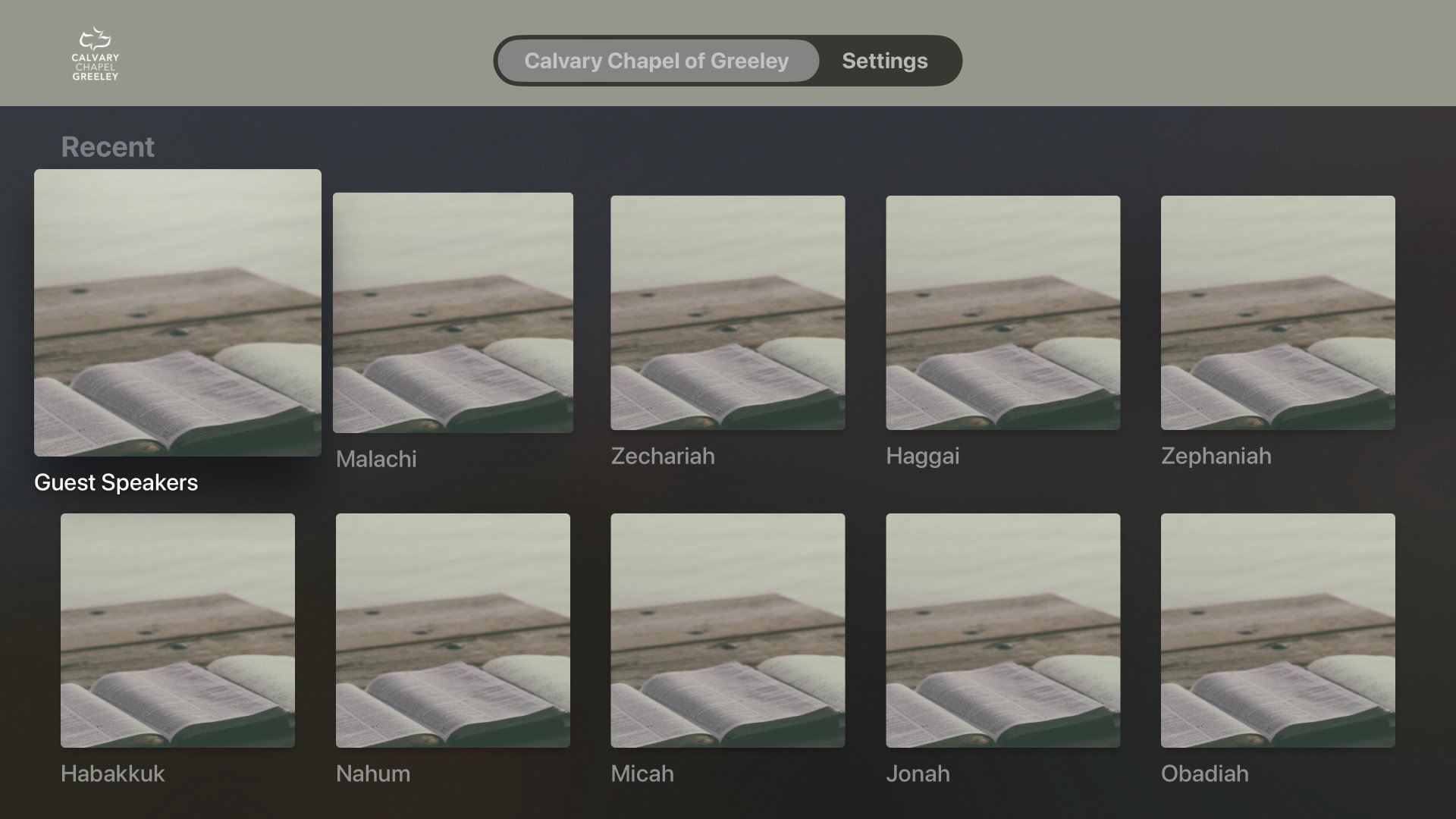Viewport: 1456px width, 819px height.
Task: Select the Calvary Chapel of Greeley tab
Action: tap(657, 61)
